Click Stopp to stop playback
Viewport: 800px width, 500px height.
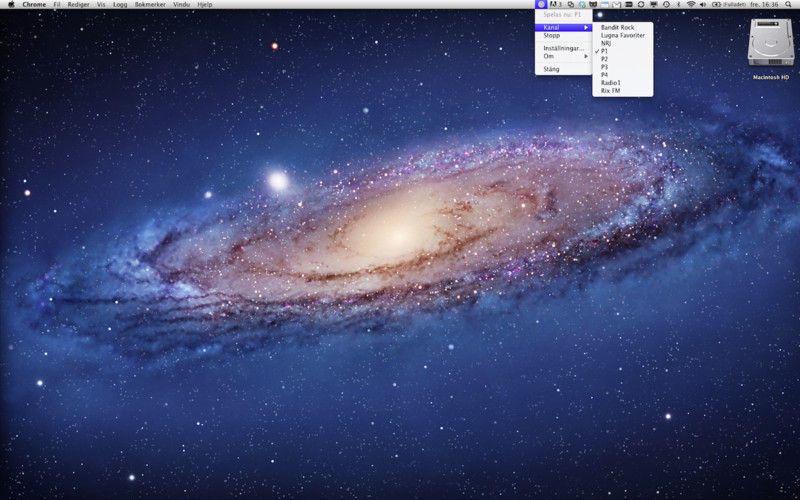563,35
